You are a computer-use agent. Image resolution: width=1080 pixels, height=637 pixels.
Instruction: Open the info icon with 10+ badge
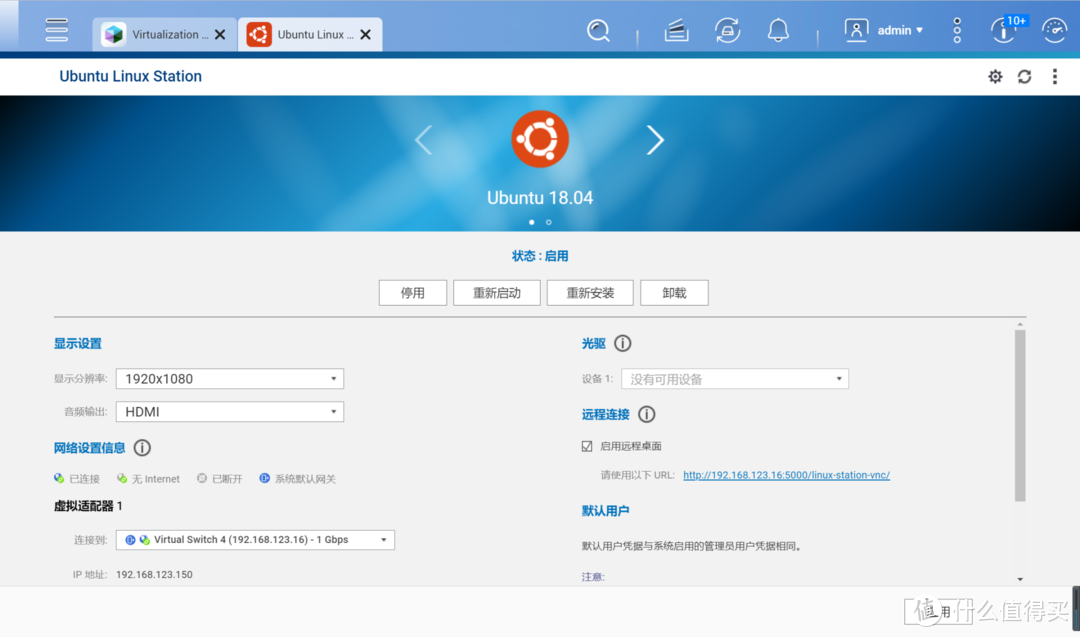[1007, 30]
